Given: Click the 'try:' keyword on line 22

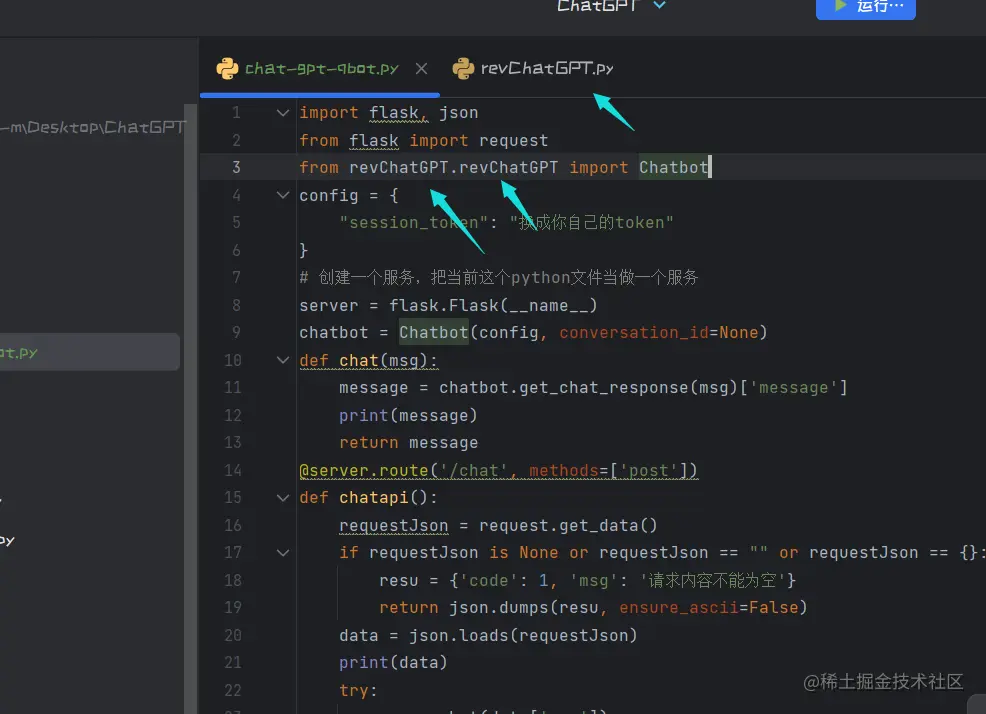Looking at the screenshot, I should tap(358, 690).
